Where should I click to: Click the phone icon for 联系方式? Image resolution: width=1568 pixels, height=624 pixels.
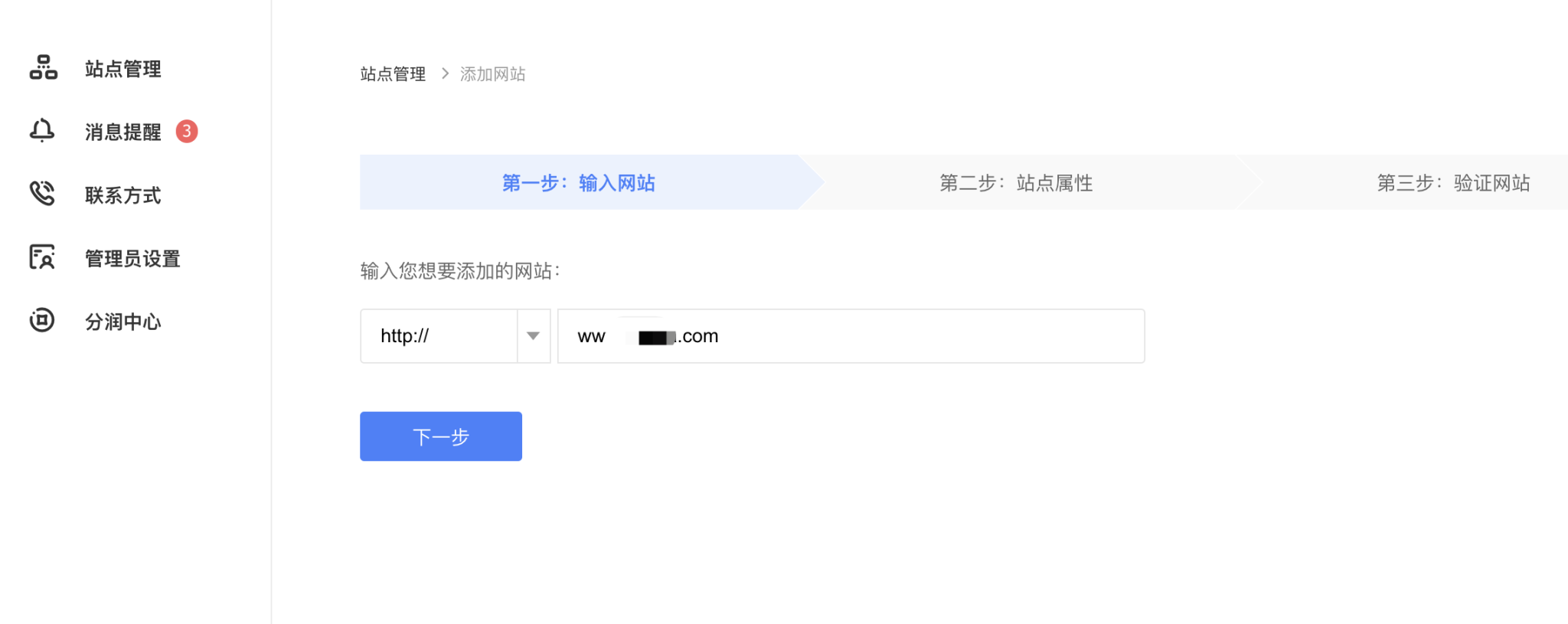pyautogui.click(x=42, y=194)
